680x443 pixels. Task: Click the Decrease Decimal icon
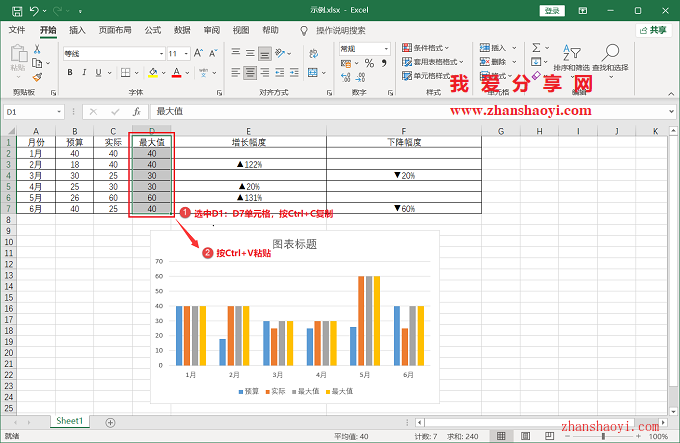click(360, 77)
